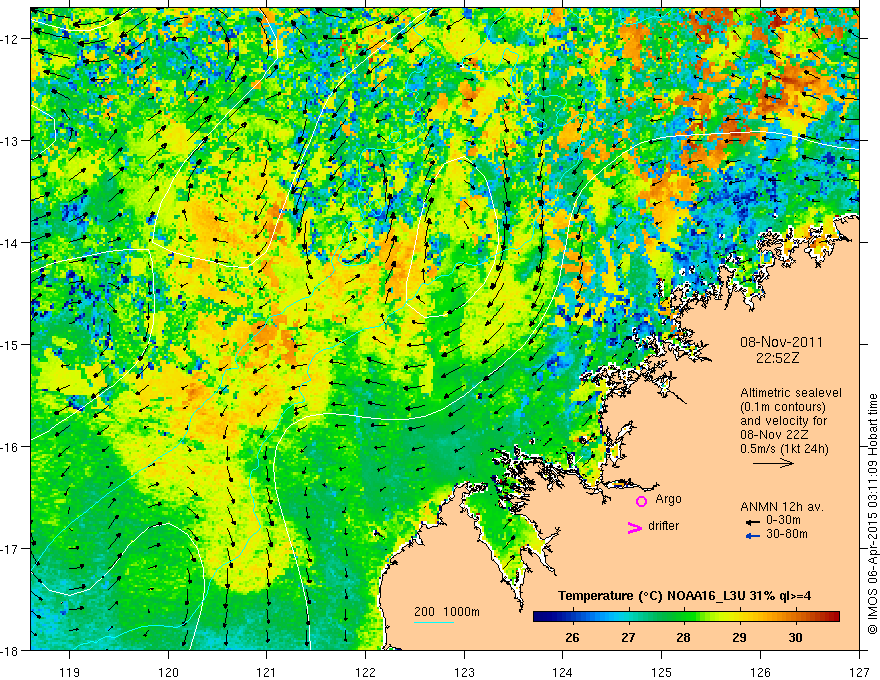Click the longitude axis label 123
The width and height of the screenshot is (880, 680).
(x=464, y=672)
